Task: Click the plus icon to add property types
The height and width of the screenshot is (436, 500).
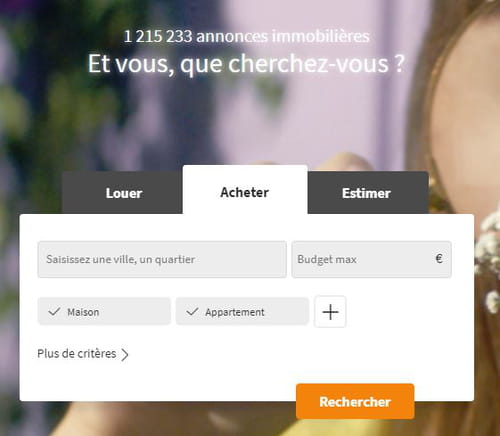Action: (330, 312)
